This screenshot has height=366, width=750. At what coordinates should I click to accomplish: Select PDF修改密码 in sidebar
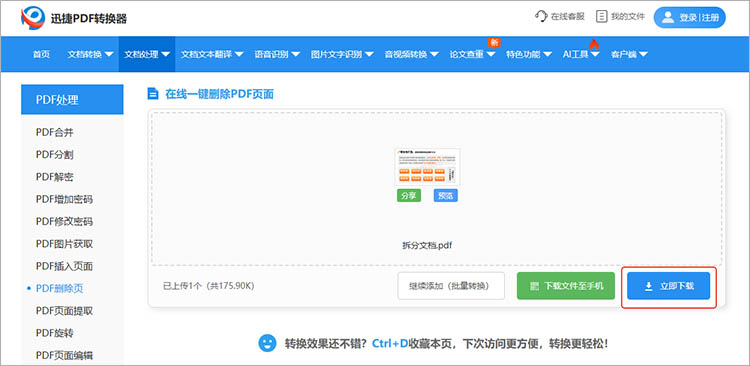point(64,222)
